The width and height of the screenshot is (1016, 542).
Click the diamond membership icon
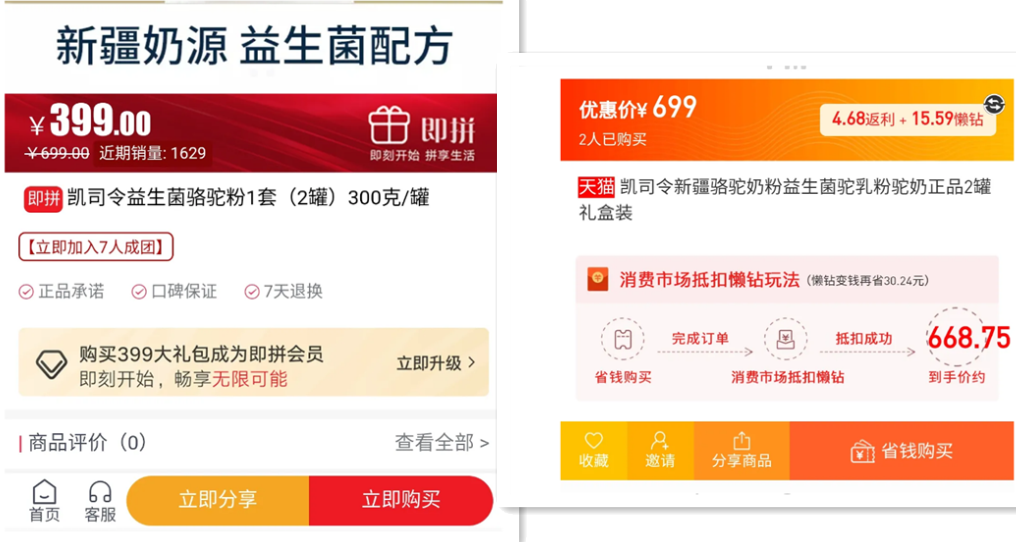(51, 364)
